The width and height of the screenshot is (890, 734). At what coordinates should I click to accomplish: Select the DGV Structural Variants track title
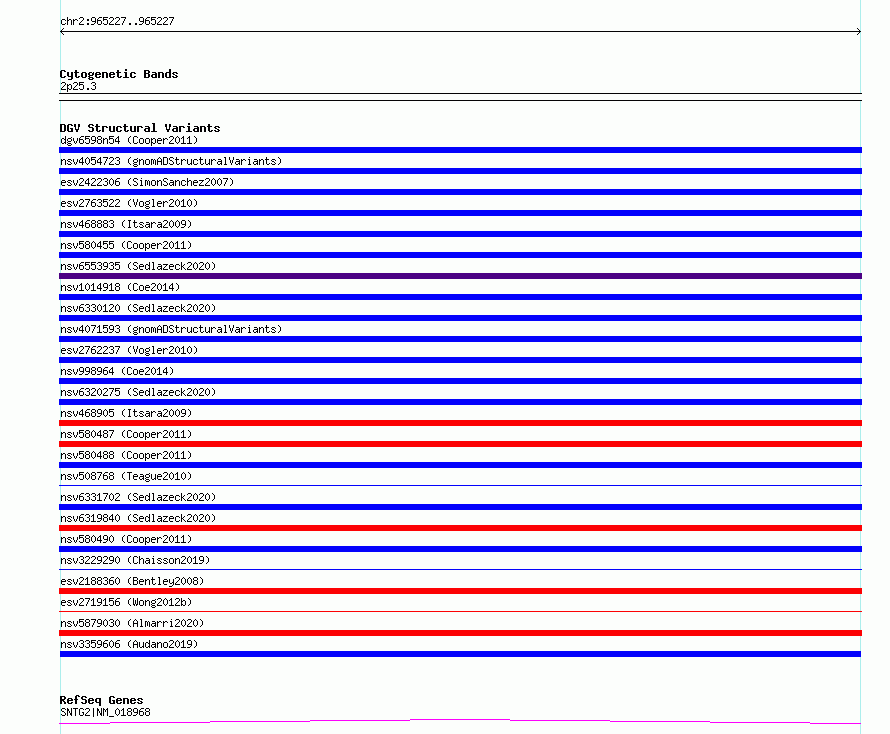pyautogui.click(x=140, y=128)
